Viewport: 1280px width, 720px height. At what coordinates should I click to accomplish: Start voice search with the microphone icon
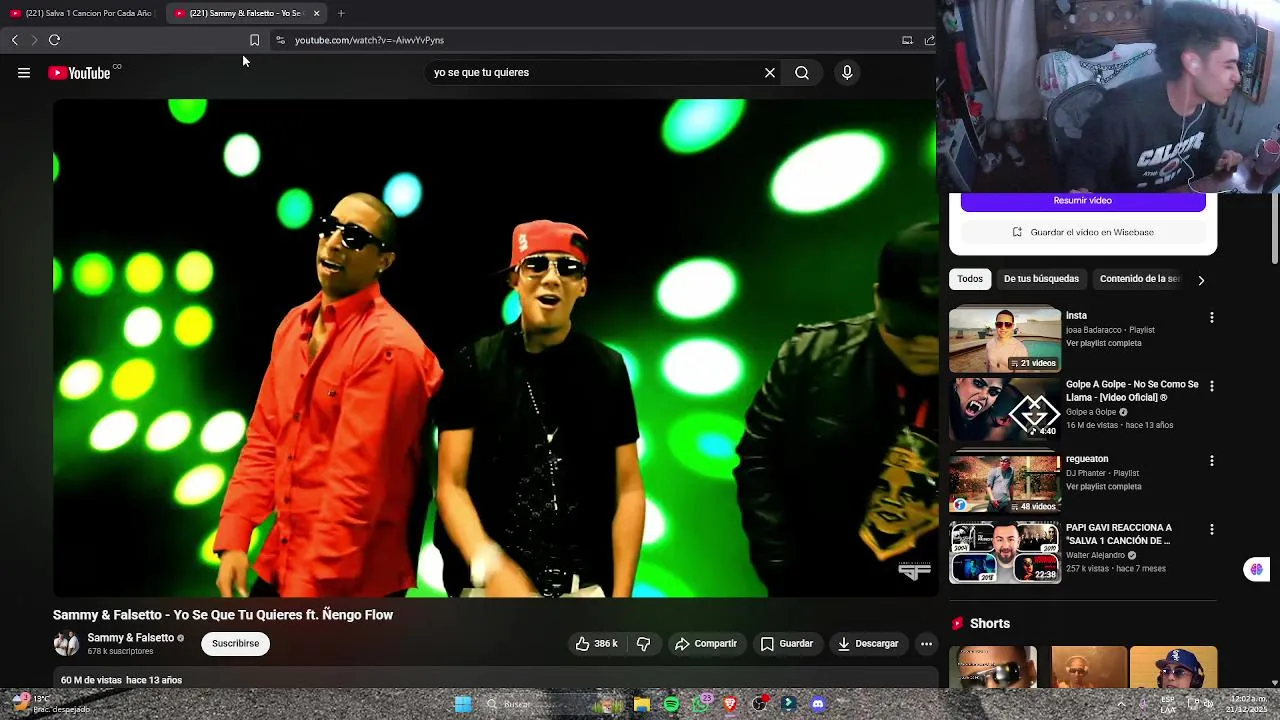coord(847,73)
